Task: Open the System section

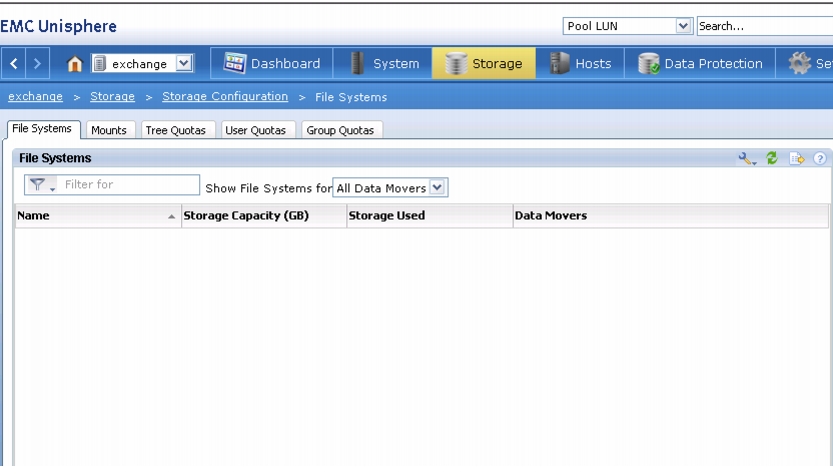Action: [x=382, y=63]
